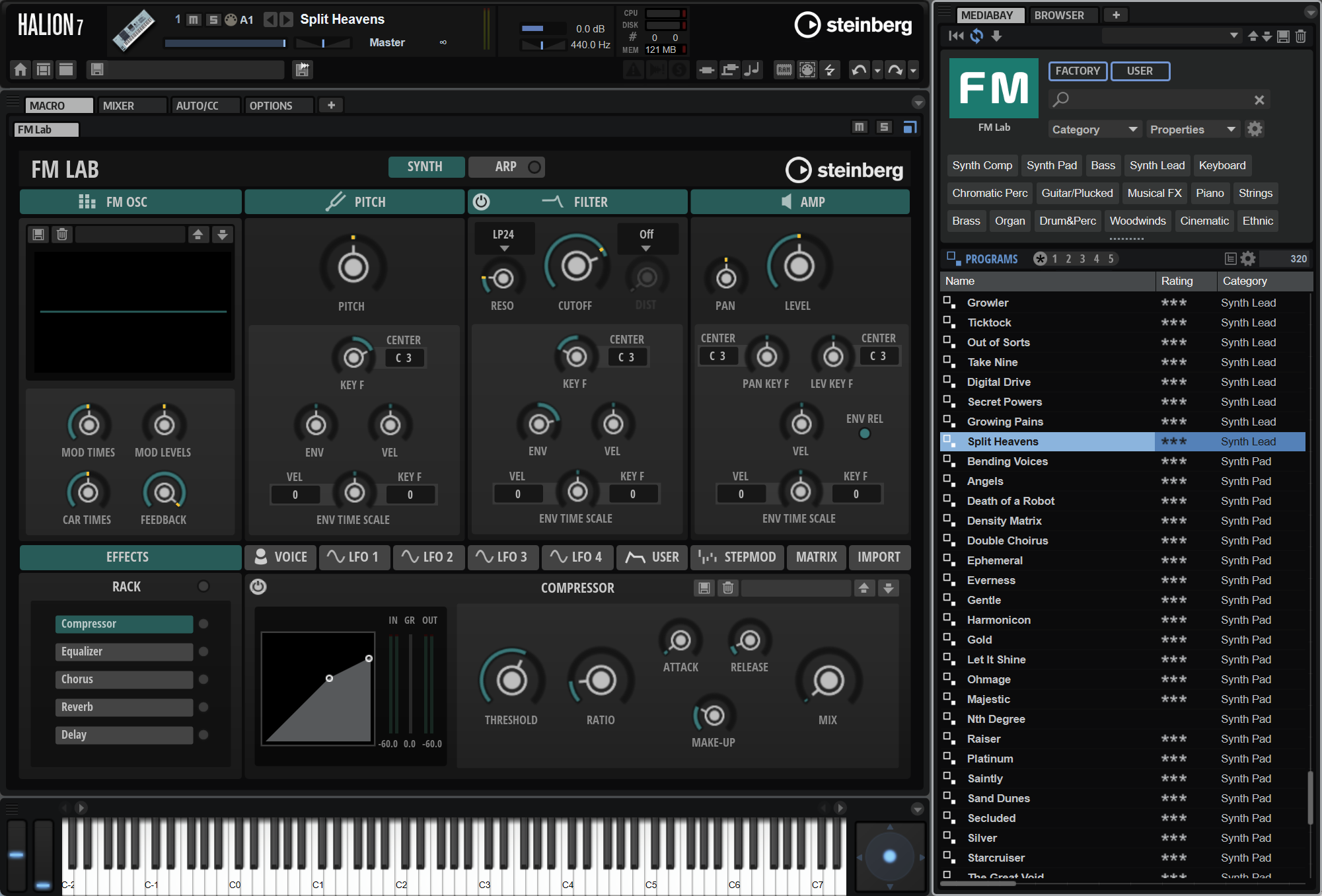Sort the program list by Rating column
Screen dimensions: 1322x896
click(x=1186, y=281)
